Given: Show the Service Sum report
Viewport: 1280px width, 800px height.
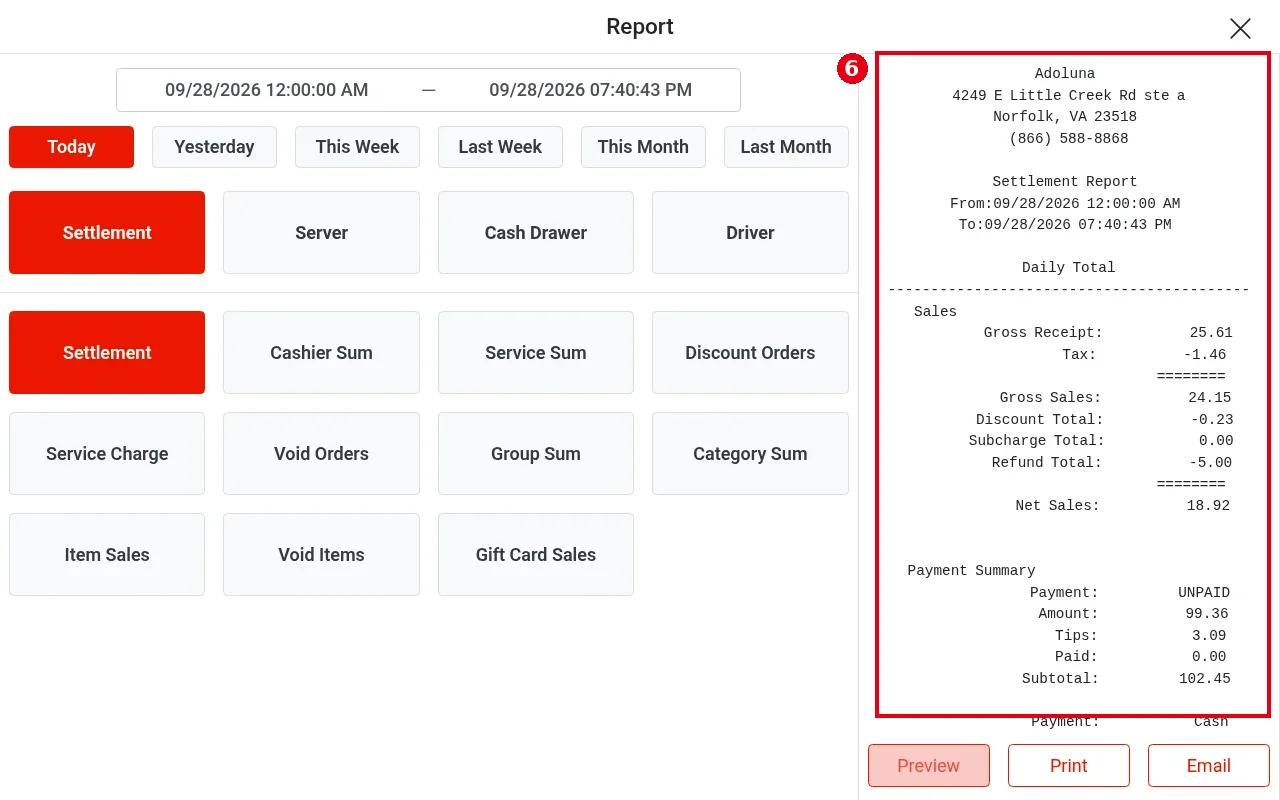Looking at the screenshot, I should coord(536,353).
